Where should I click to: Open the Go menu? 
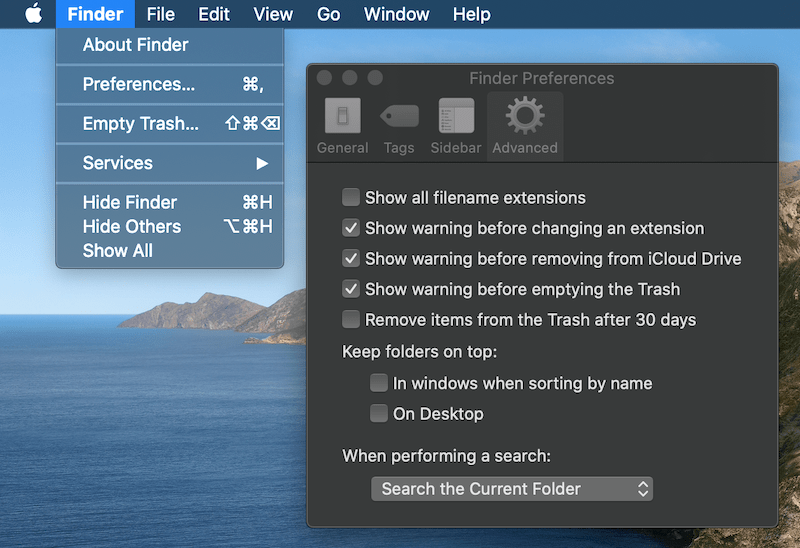pyautogui.click(x=329, y=14)
